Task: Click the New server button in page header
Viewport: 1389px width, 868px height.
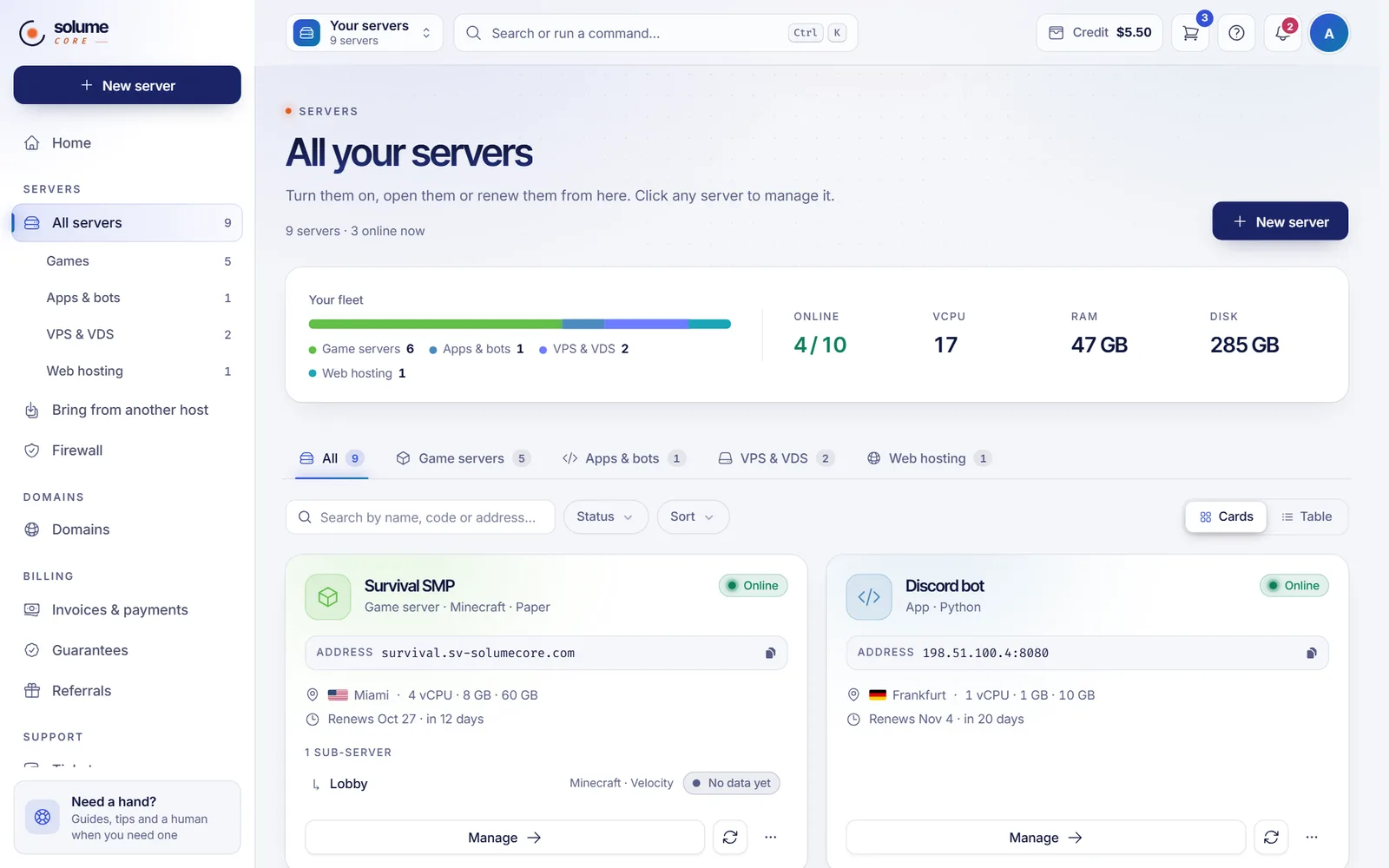Action: 1280,221
